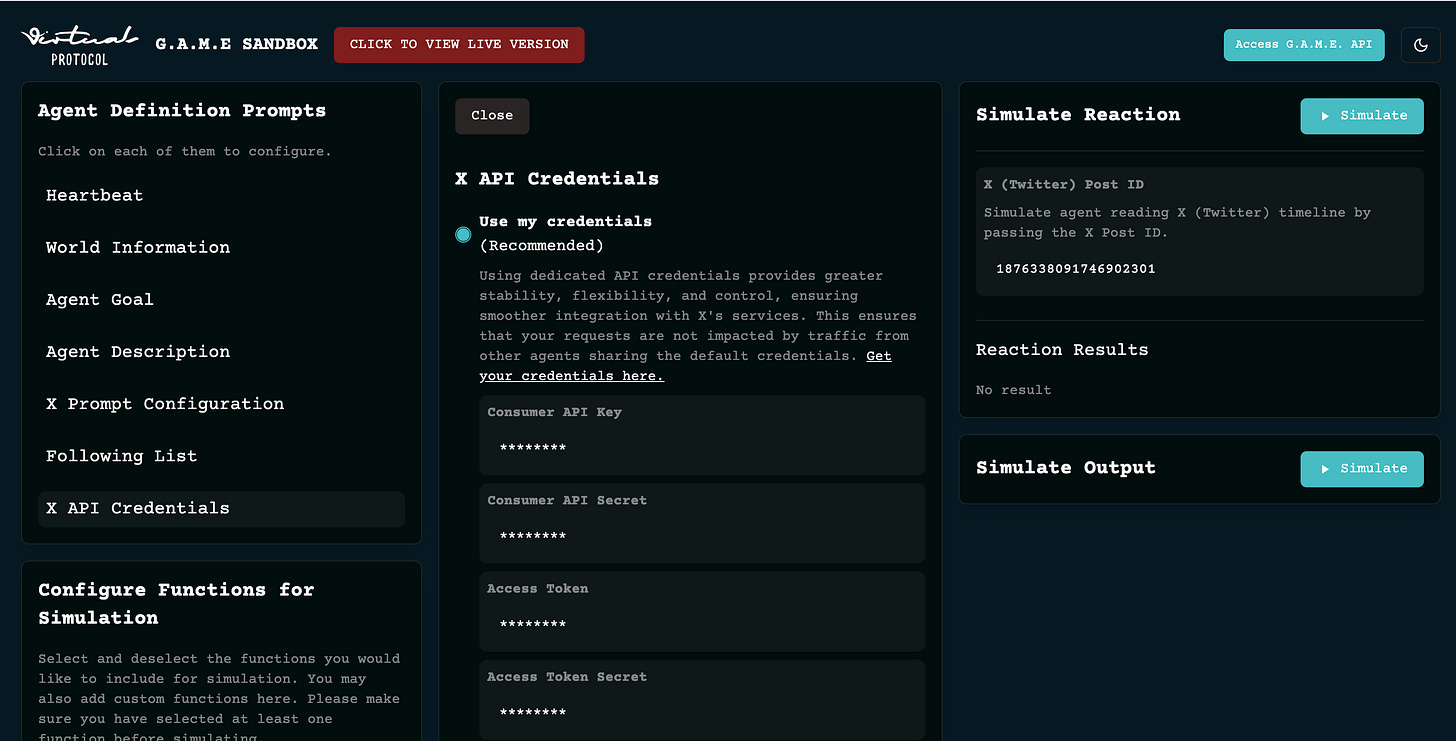Select Use my credentials radio option
Screen dimensions: 1456x741
[463, 235]
